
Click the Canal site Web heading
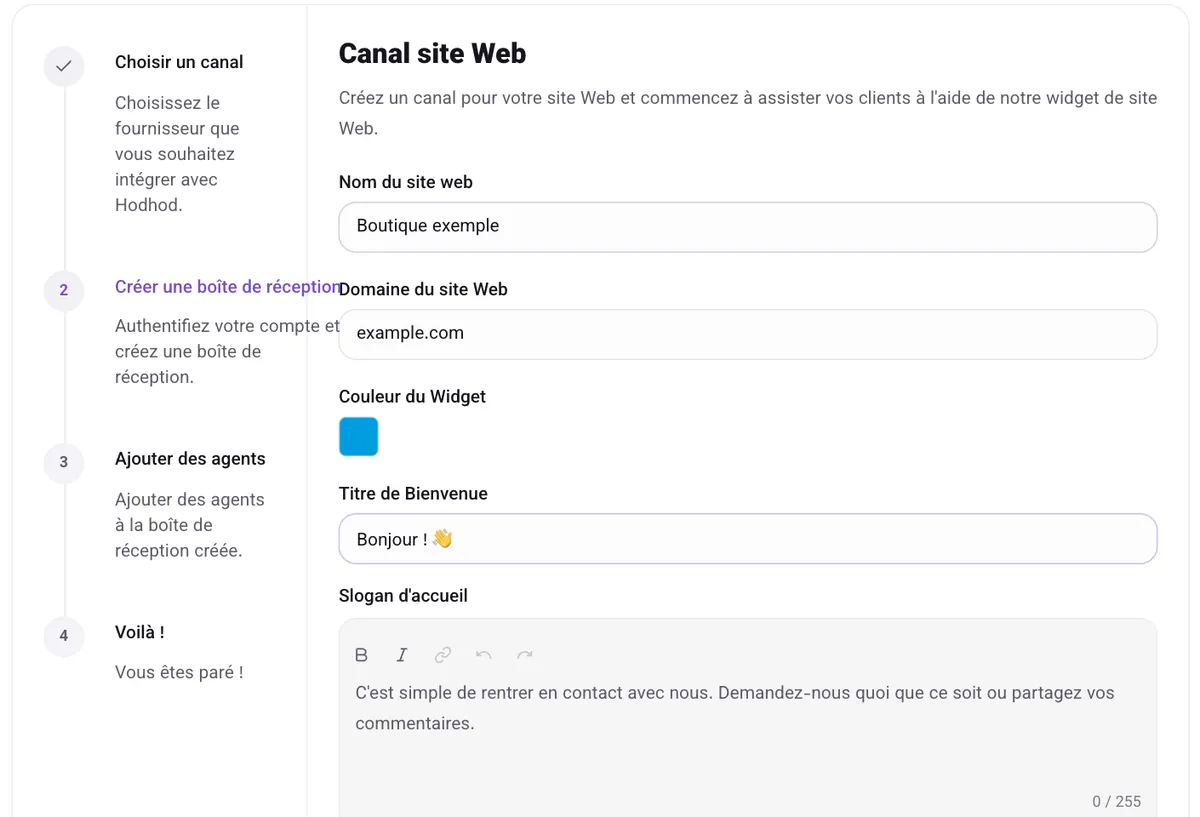432,53
